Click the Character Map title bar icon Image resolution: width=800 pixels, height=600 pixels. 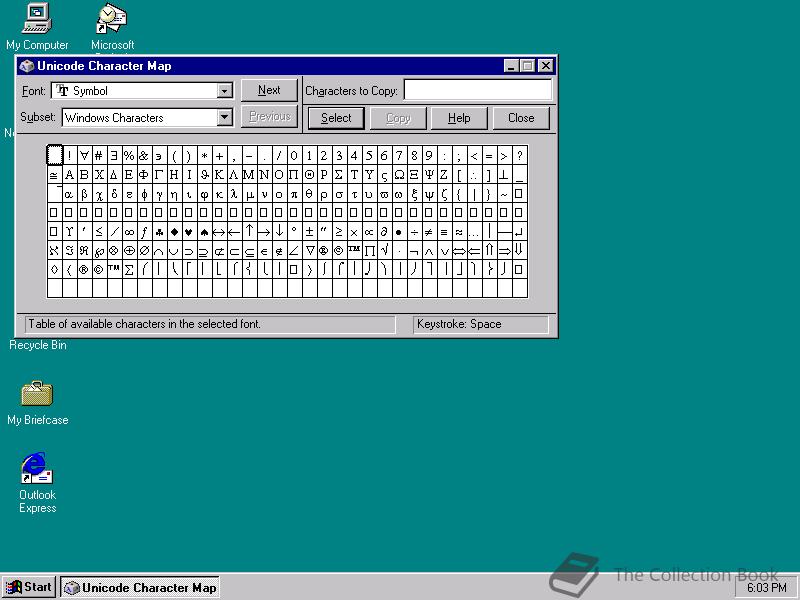27,66
